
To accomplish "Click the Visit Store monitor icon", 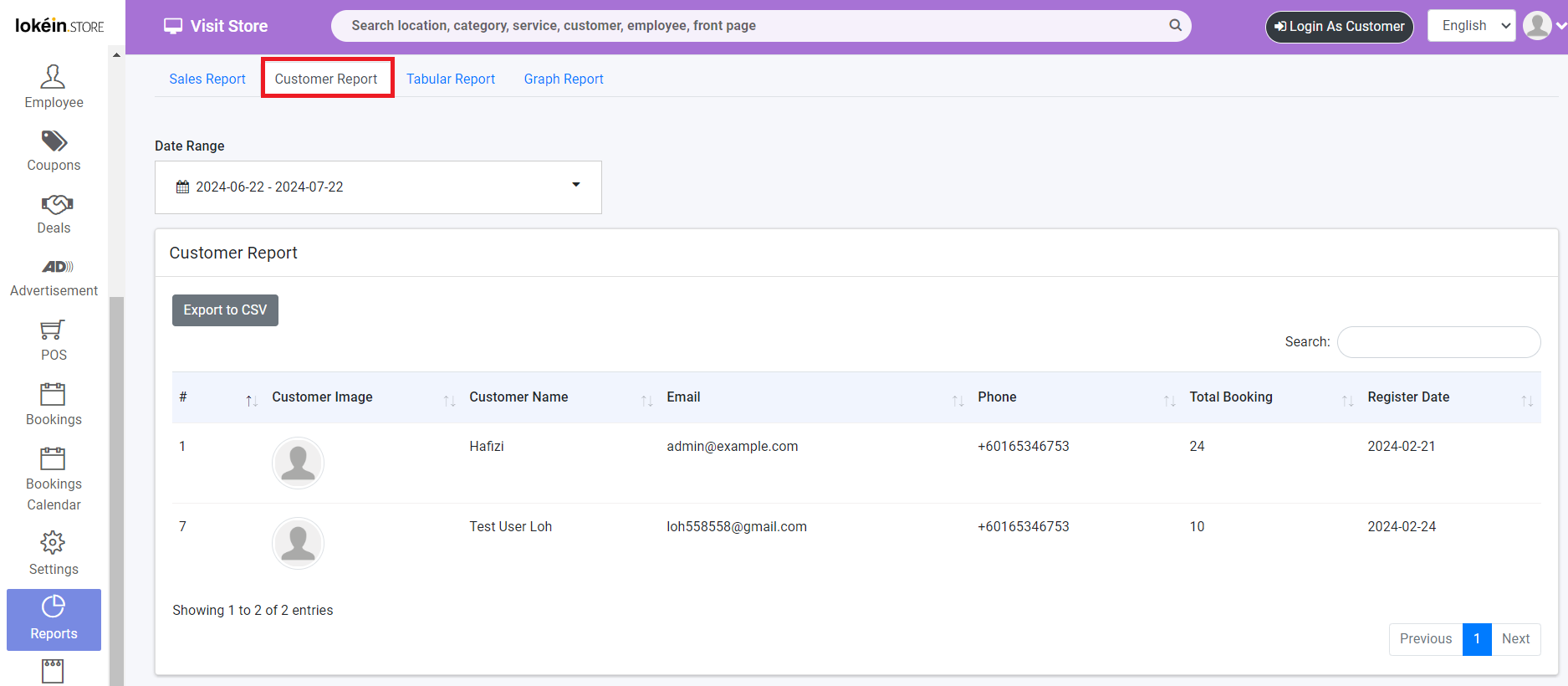I will point(173,26).
